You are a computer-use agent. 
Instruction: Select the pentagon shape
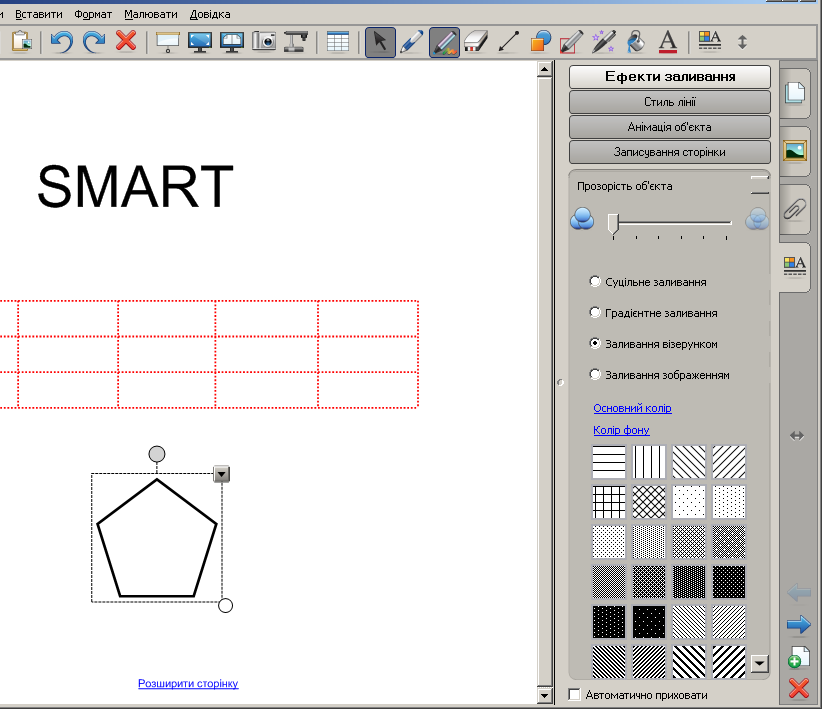click(157, 538)
